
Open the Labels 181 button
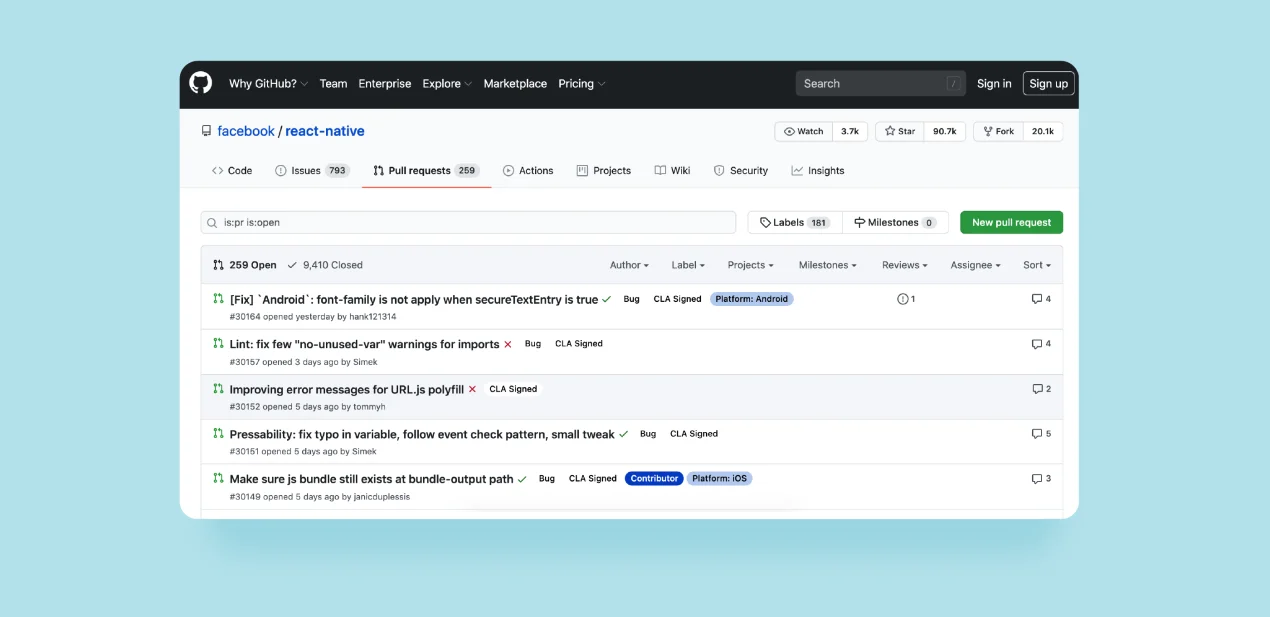pyautogui.click(x=795, y=223)
